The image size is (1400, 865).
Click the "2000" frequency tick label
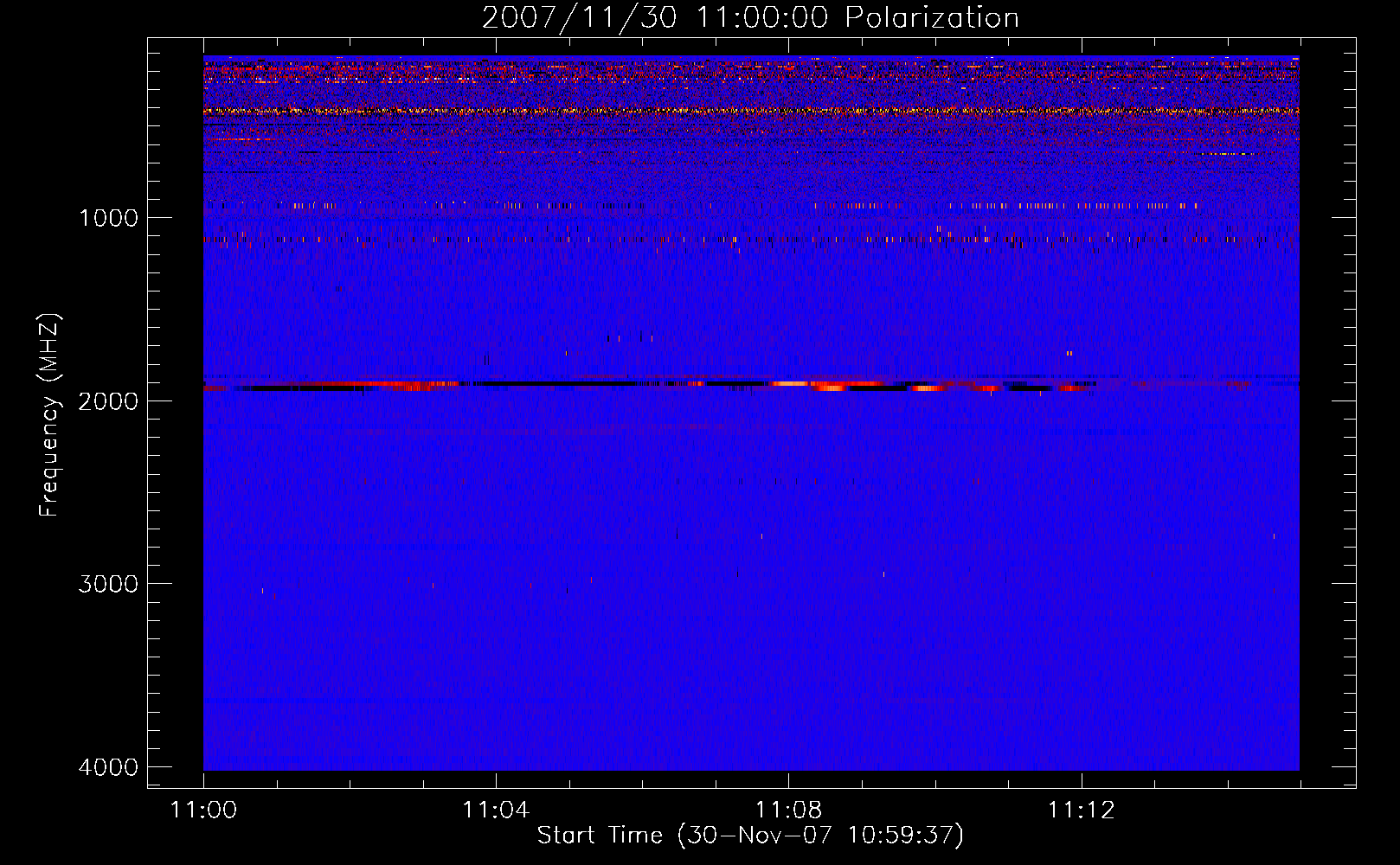108,401
